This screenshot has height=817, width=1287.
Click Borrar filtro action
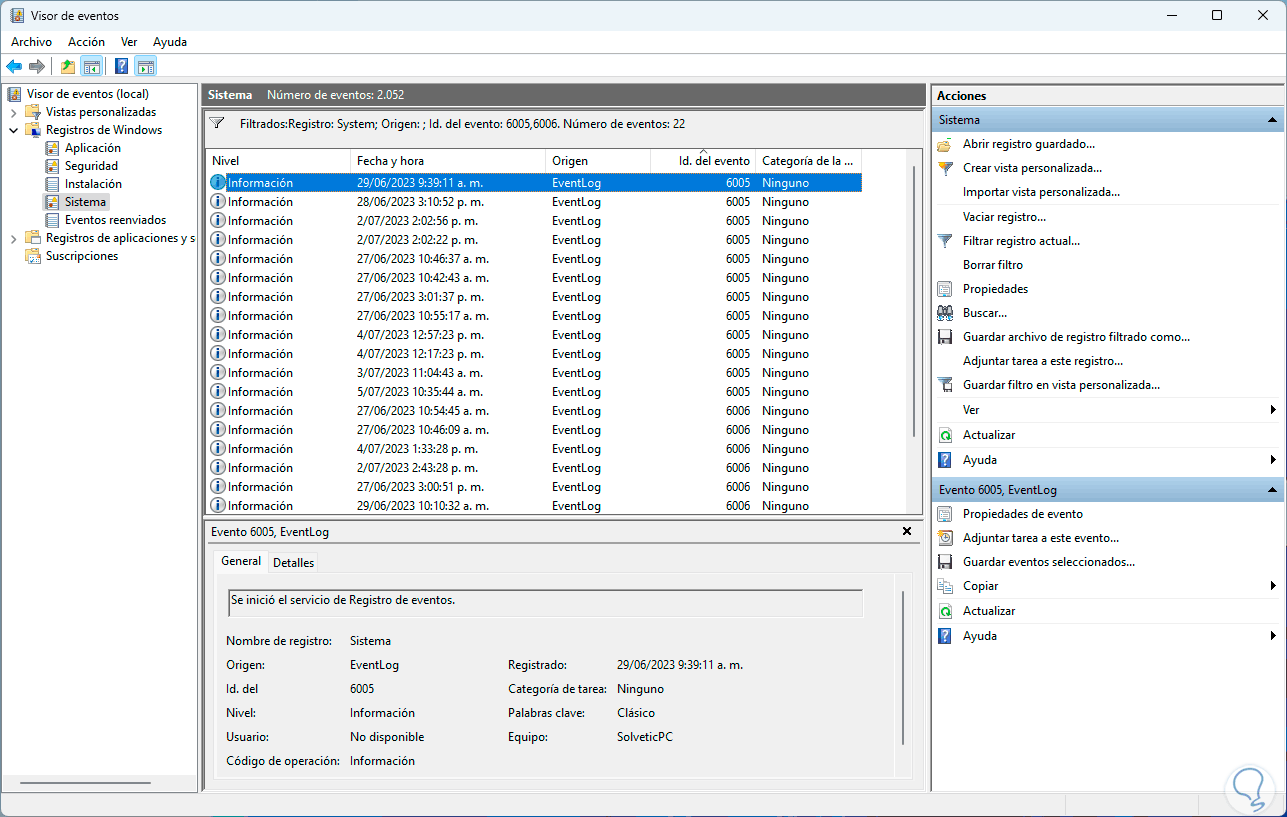click(x=992, y=265)
